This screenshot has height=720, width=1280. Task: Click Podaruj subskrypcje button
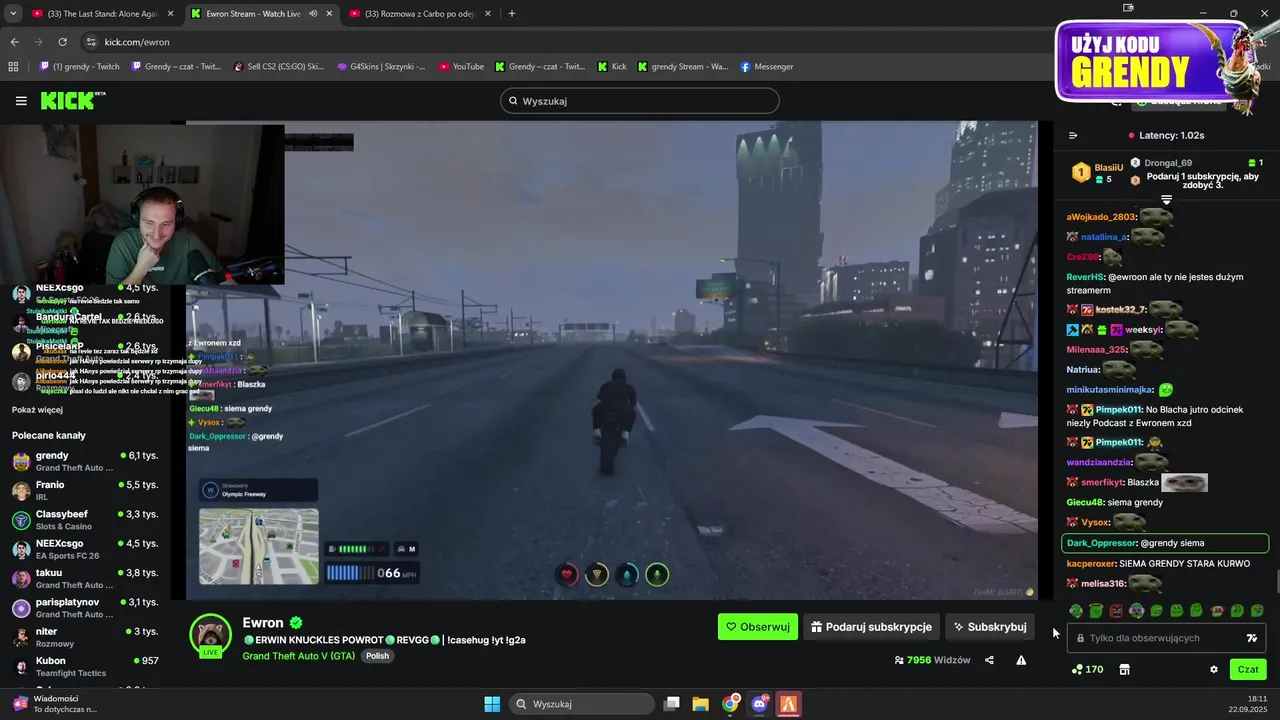(x=871, y=627)
